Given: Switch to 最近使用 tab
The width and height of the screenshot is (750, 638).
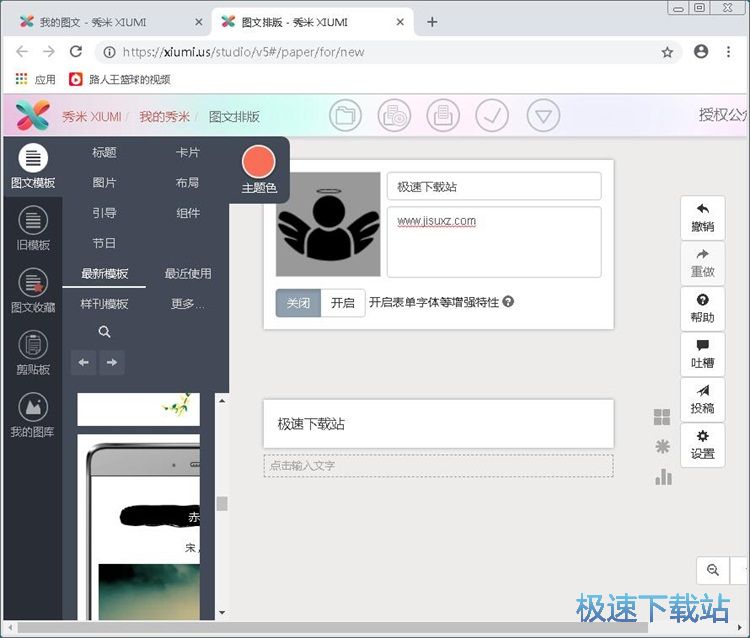Looking at the screenshot, I should pos(188,274).
